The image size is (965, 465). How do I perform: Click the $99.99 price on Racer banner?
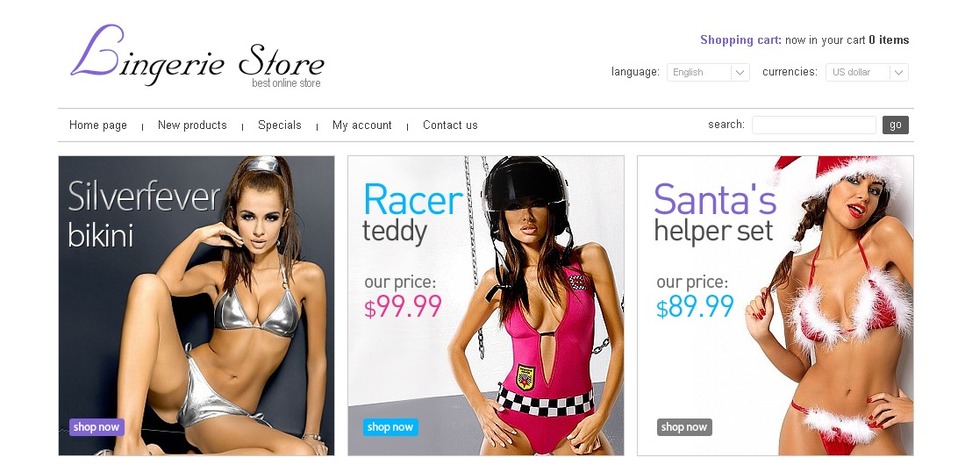click(x=402, y=306)
